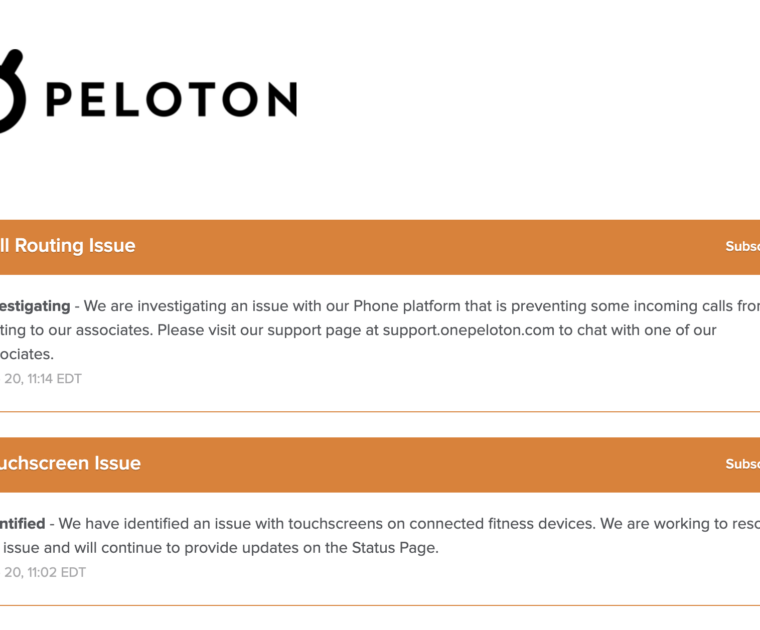The height and width of the screenshot is (630, 760).
Task: Open the Touchscreen Issue incident title
Action: pyautogui.click(x=69, y=463)
